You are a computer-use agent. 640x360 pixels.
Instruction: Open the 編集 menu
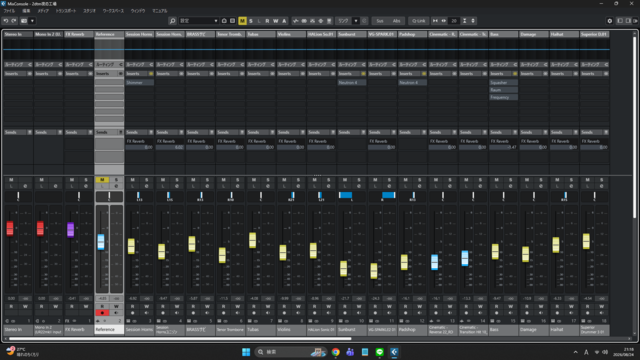coord(26,11)
